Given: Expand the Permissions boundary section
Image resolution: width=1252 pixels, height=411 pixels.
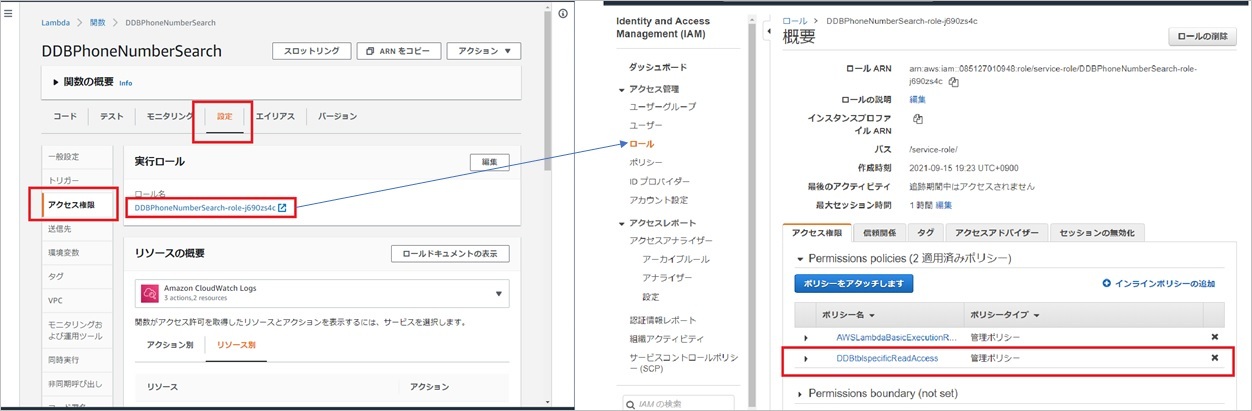Looking at the screenshot, I should coord(800,394).
